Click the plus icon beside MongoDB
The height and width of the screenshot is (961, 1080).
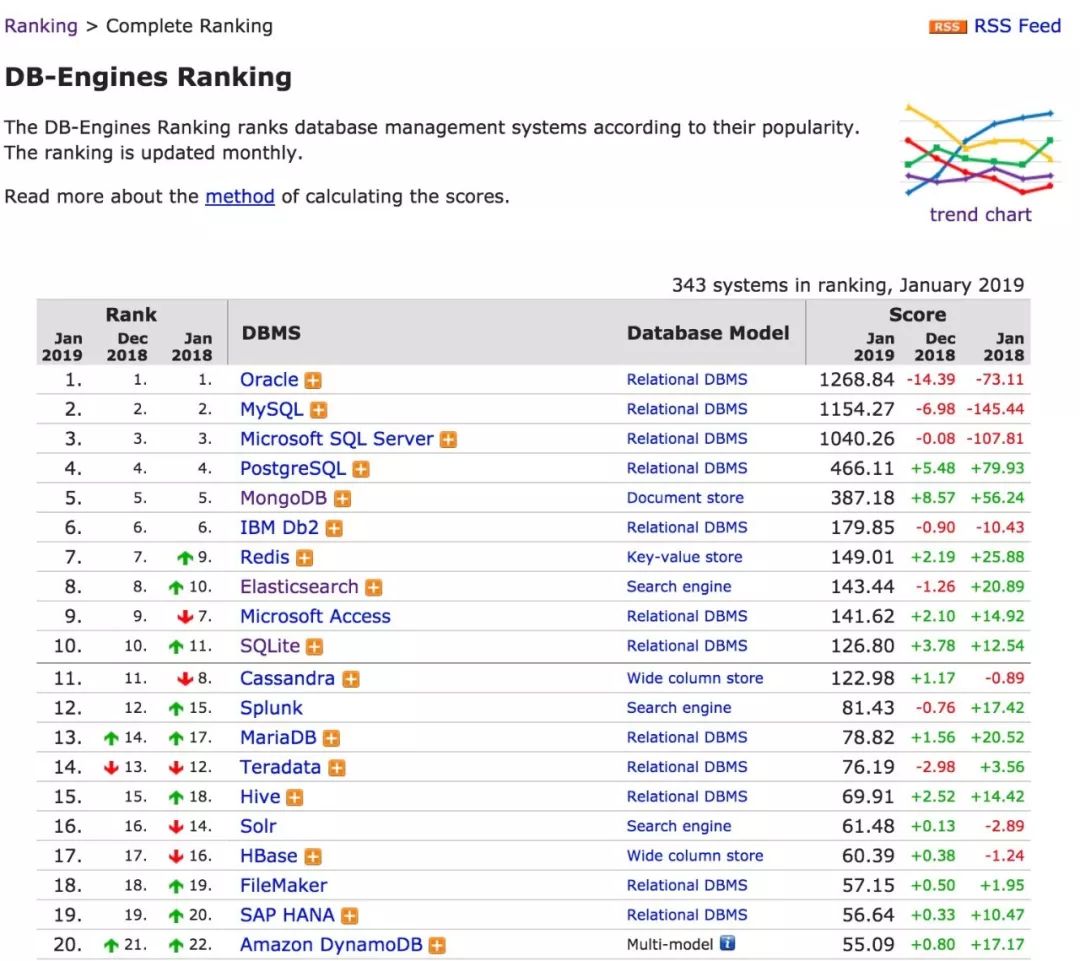click(x=342, y=499)
